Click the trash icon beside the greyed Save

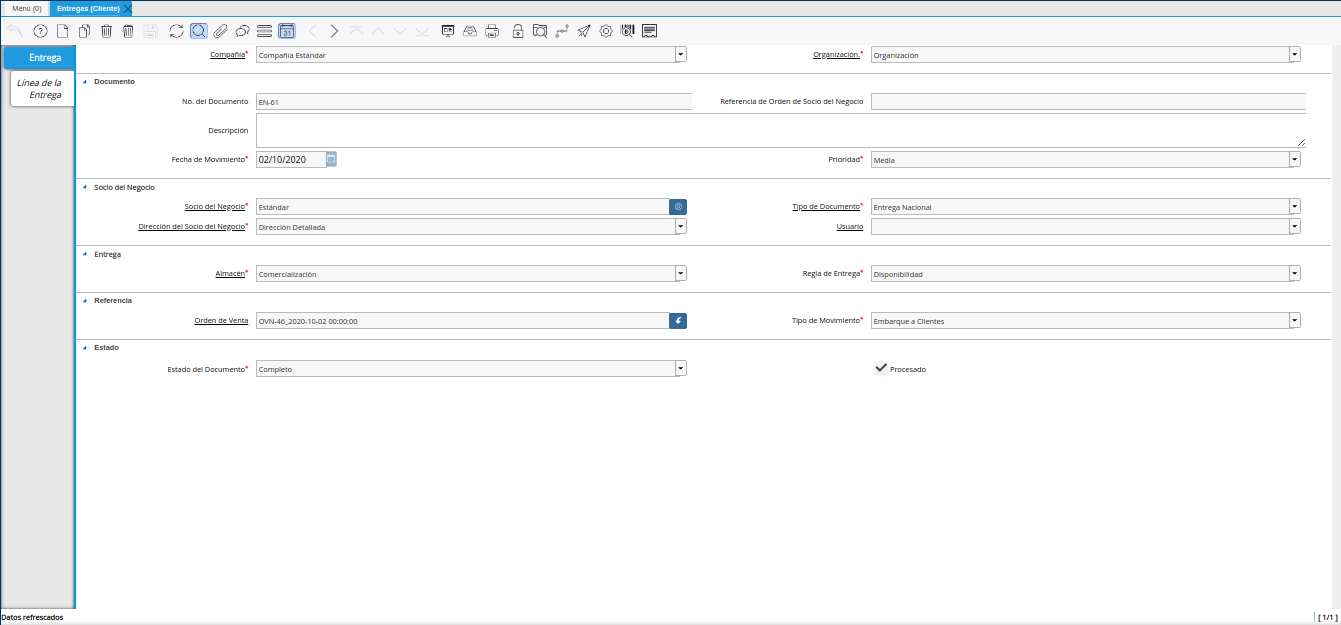point(128,31)
